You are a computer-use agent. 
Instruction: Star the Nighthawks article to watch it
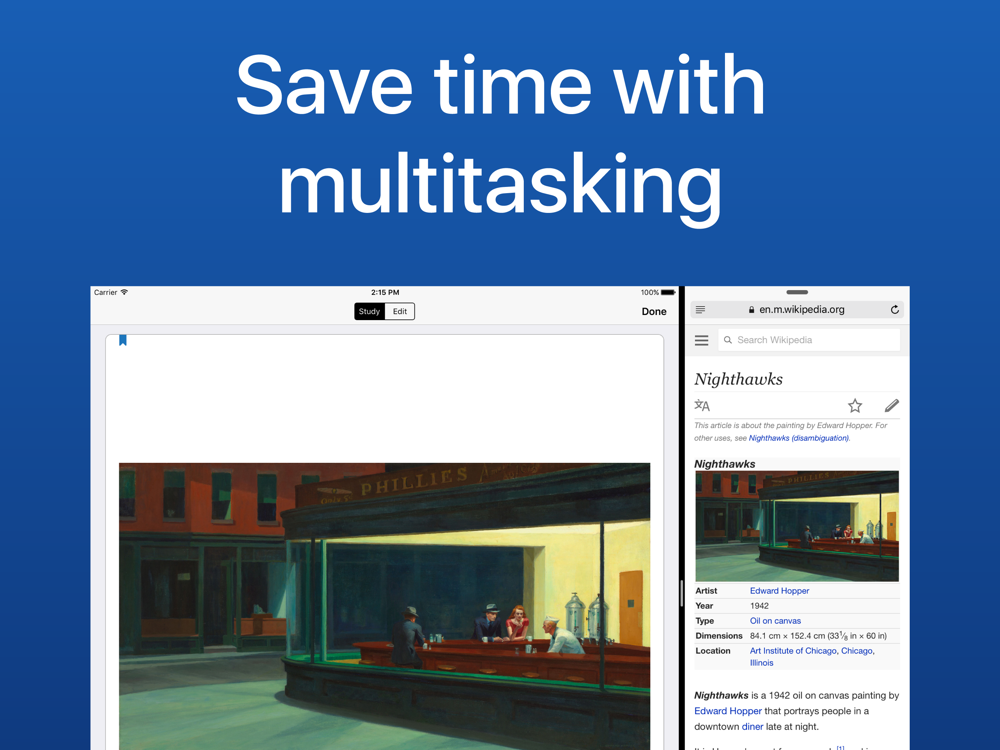(855, 405)
